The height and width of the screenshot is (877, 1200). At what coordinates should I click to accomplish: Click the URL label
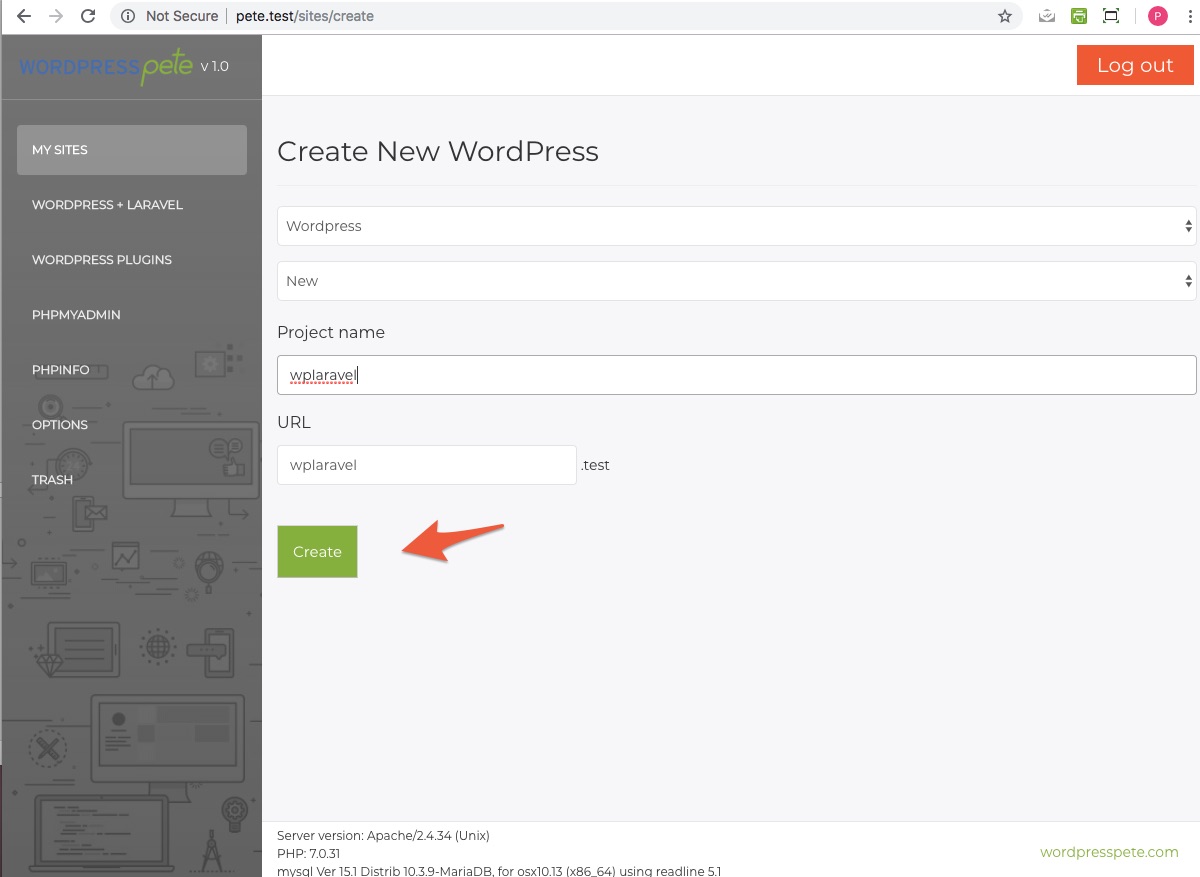[x=294, y=422]
